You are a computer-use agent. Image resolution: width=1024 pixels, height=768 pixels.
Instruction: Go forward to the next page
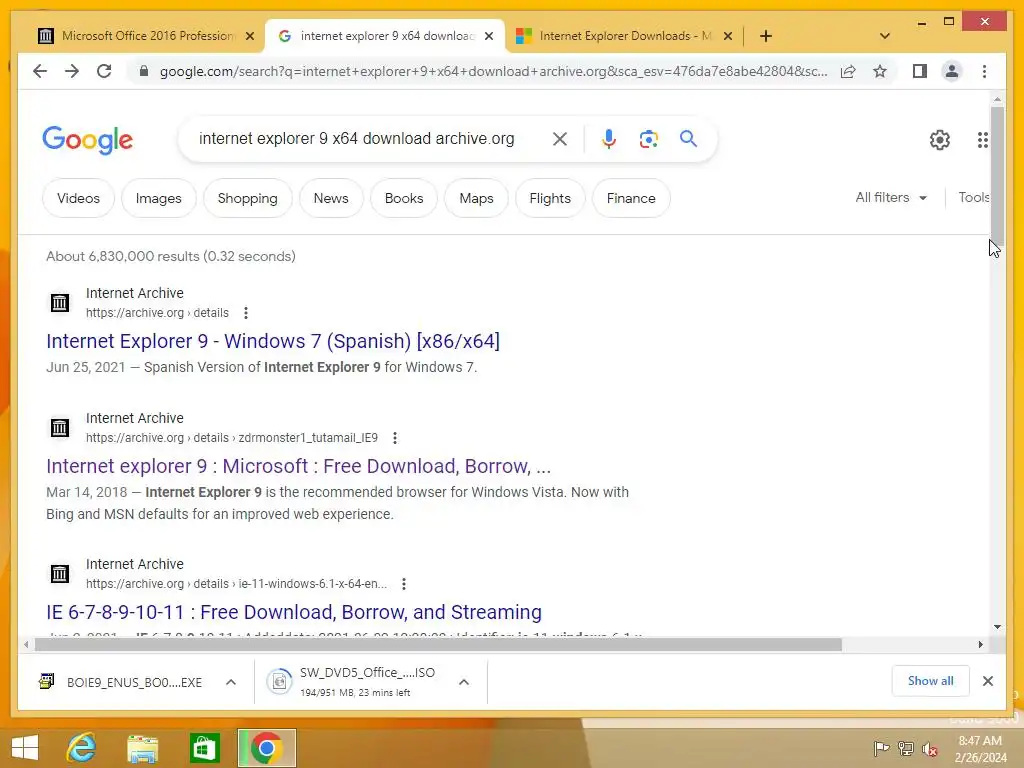pos(72,71)
